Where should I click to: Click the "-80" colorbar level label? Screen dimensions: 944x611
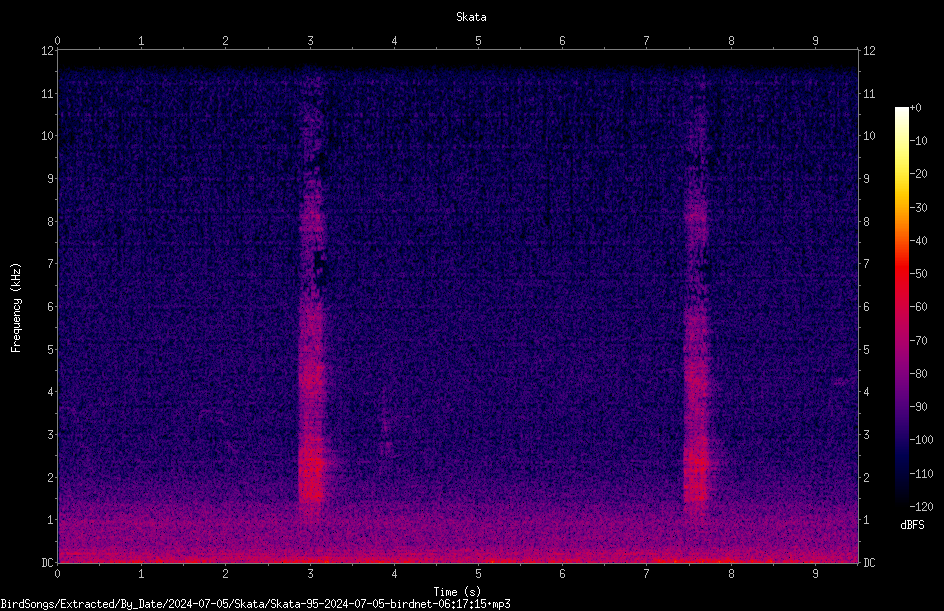pos(919,374)
